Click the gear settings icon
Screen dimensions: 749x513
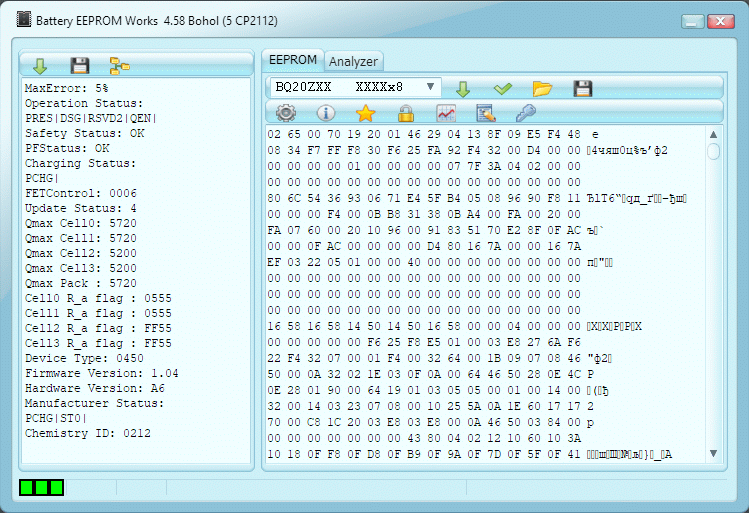pos(286,113)
